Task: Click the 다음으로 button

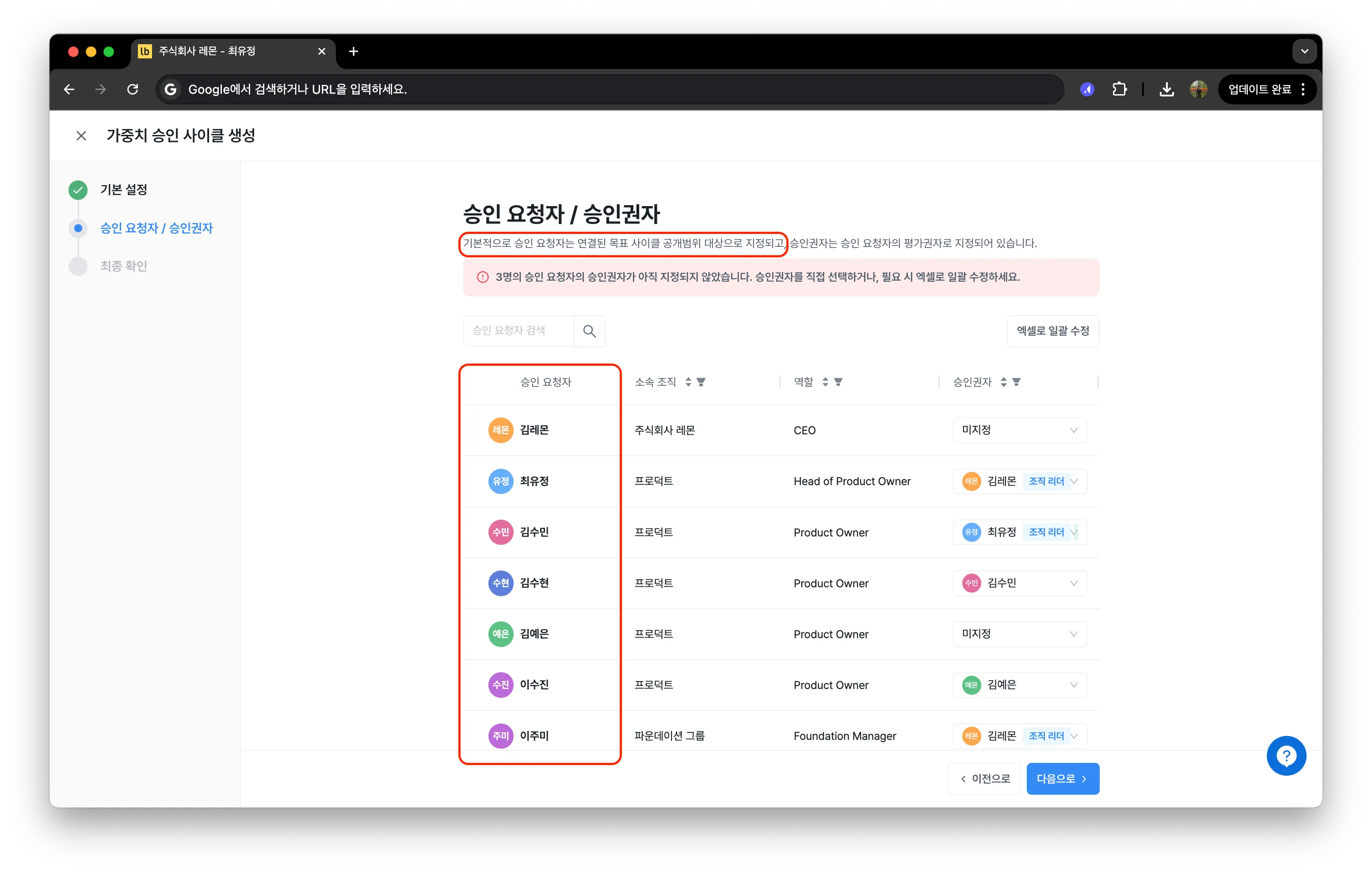Action: [1063, 779]
